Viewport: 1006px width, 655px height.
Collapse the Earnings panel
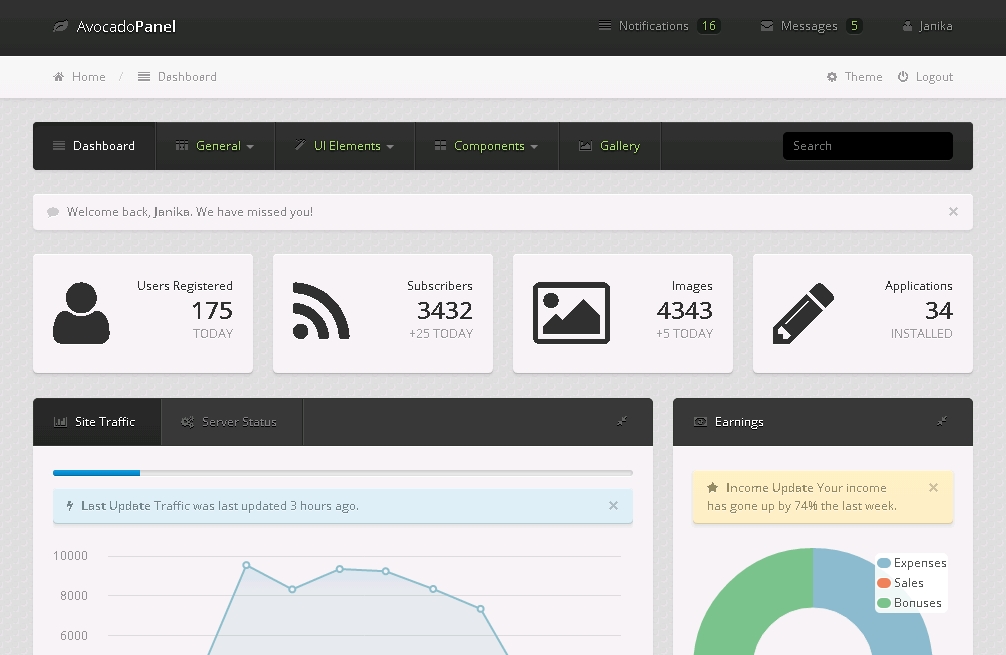(x=942, y=422)
